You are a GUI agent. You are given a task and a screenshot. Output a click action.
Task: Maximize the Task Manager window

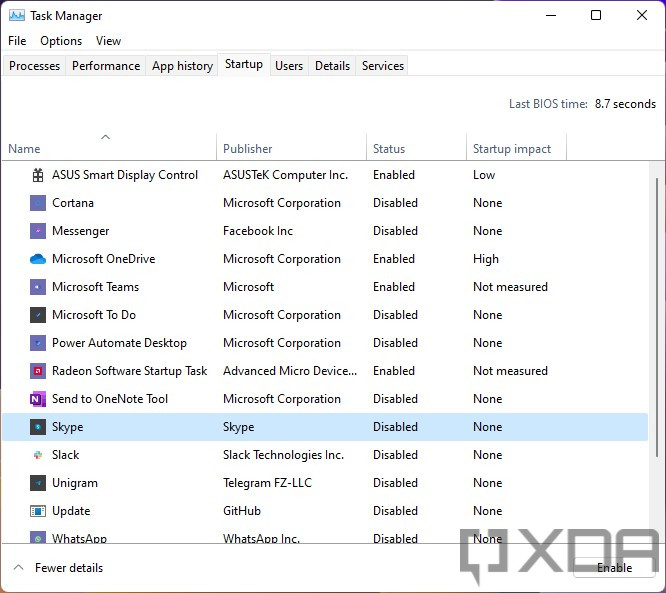pyautogui.click(x=596, y=16)
